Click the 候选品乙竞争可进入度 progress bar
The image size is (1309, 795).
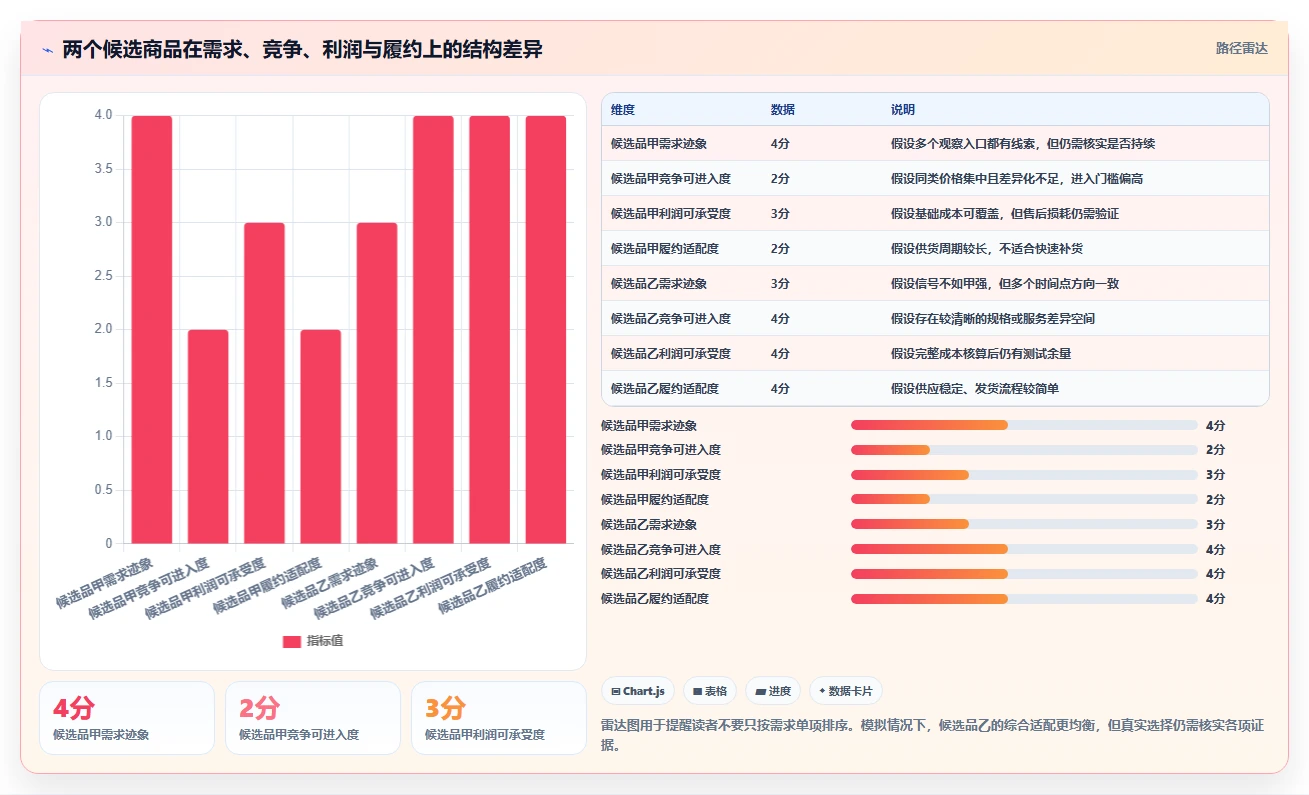click(1024, 549)
